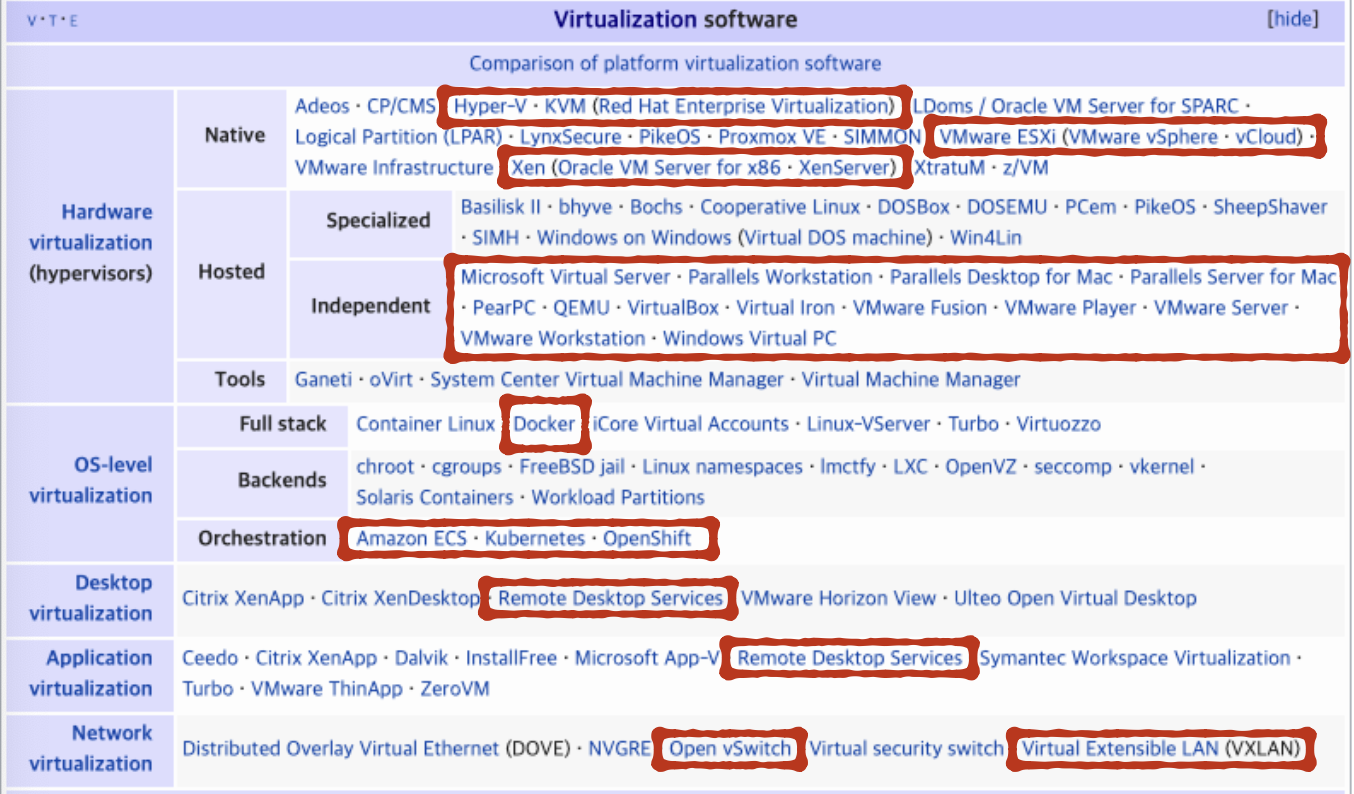The width and height of the screenshot is (1354, 794).
Task: Open the Win4Lin link
Action: coord(986,238)
